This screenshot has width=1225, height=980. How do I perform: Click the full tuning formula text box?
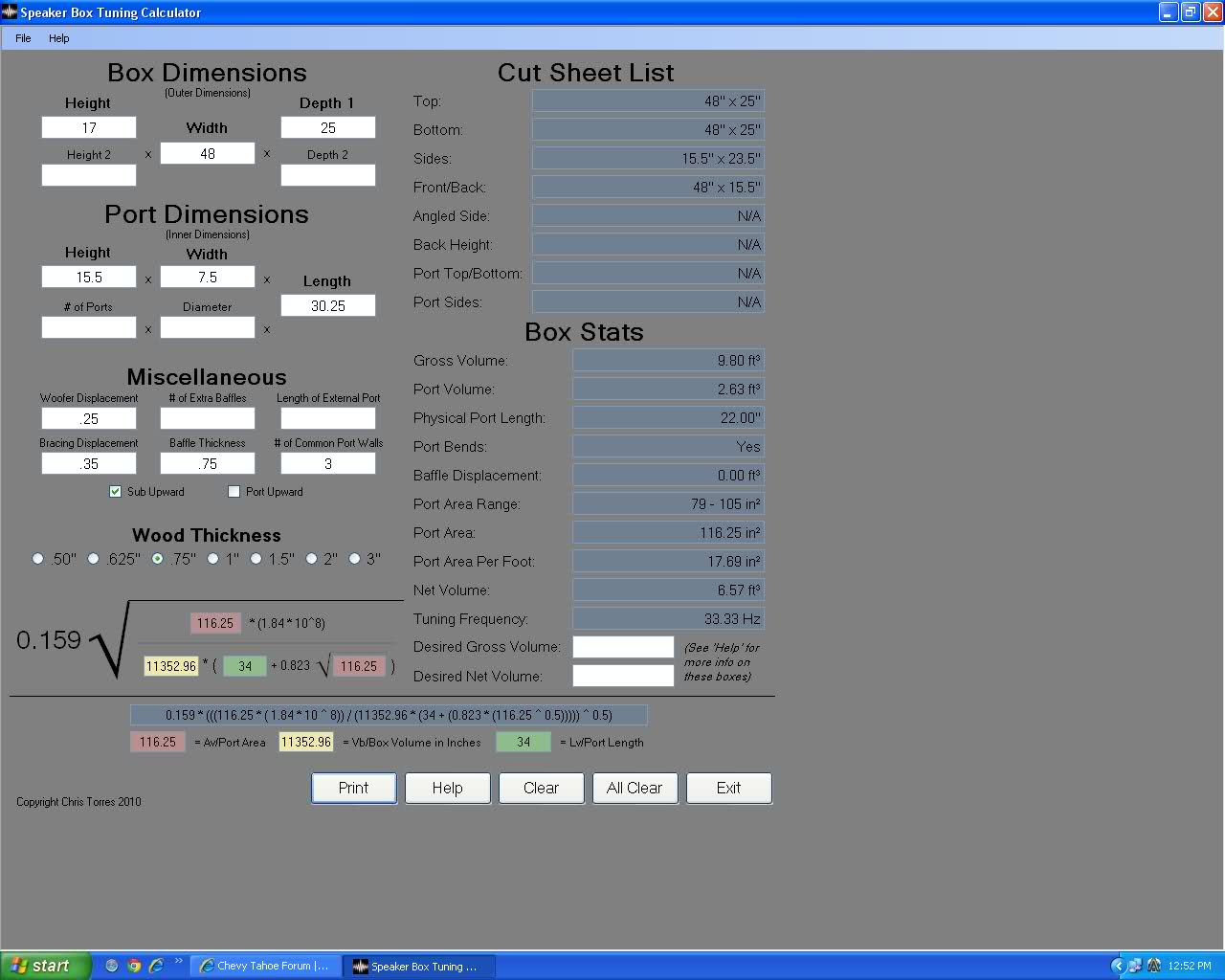[389, 715]
